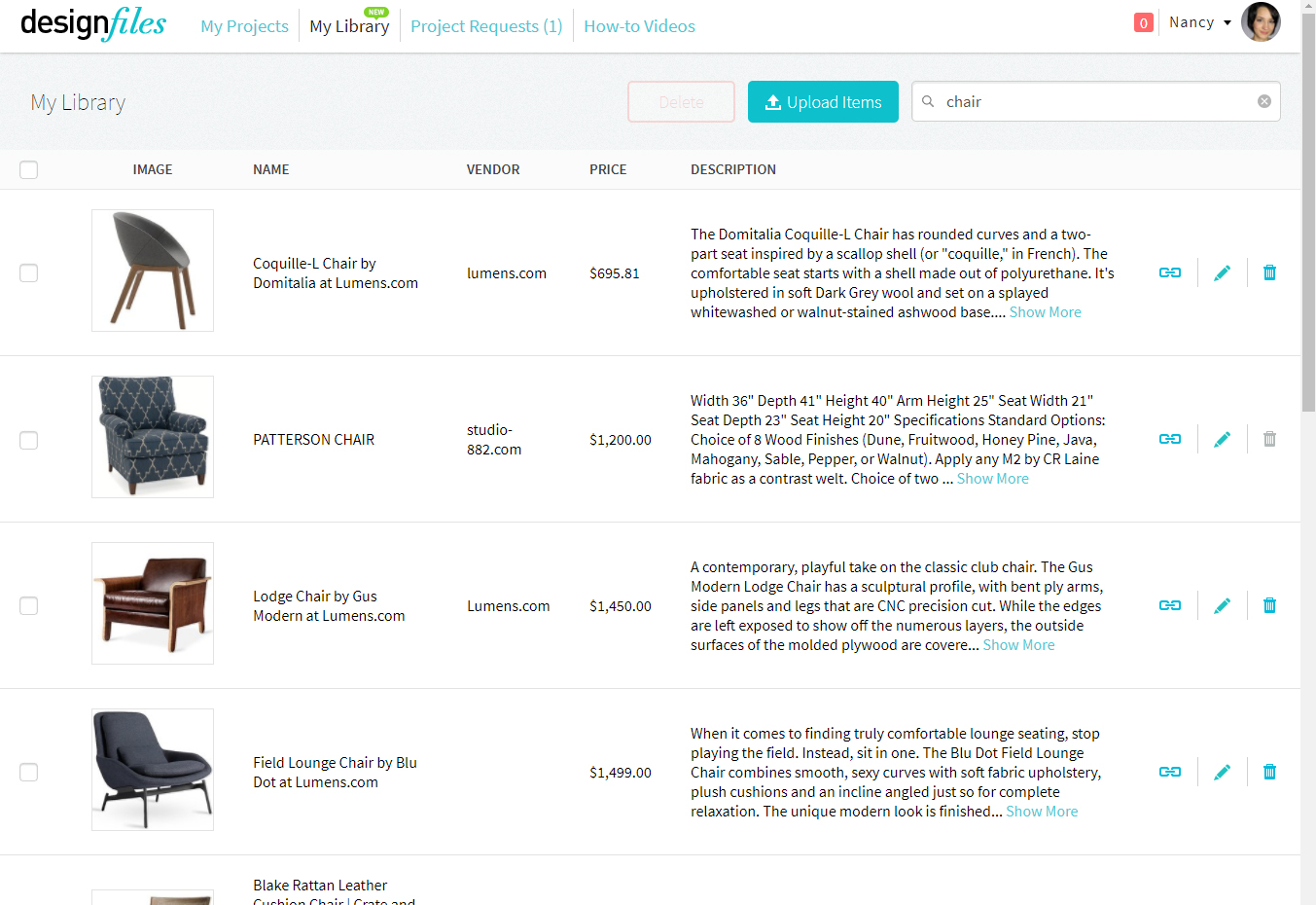Show more of the PATTERSON CHAIR specifications
This screenshot has height=905, width=1316.
point(992,478)
